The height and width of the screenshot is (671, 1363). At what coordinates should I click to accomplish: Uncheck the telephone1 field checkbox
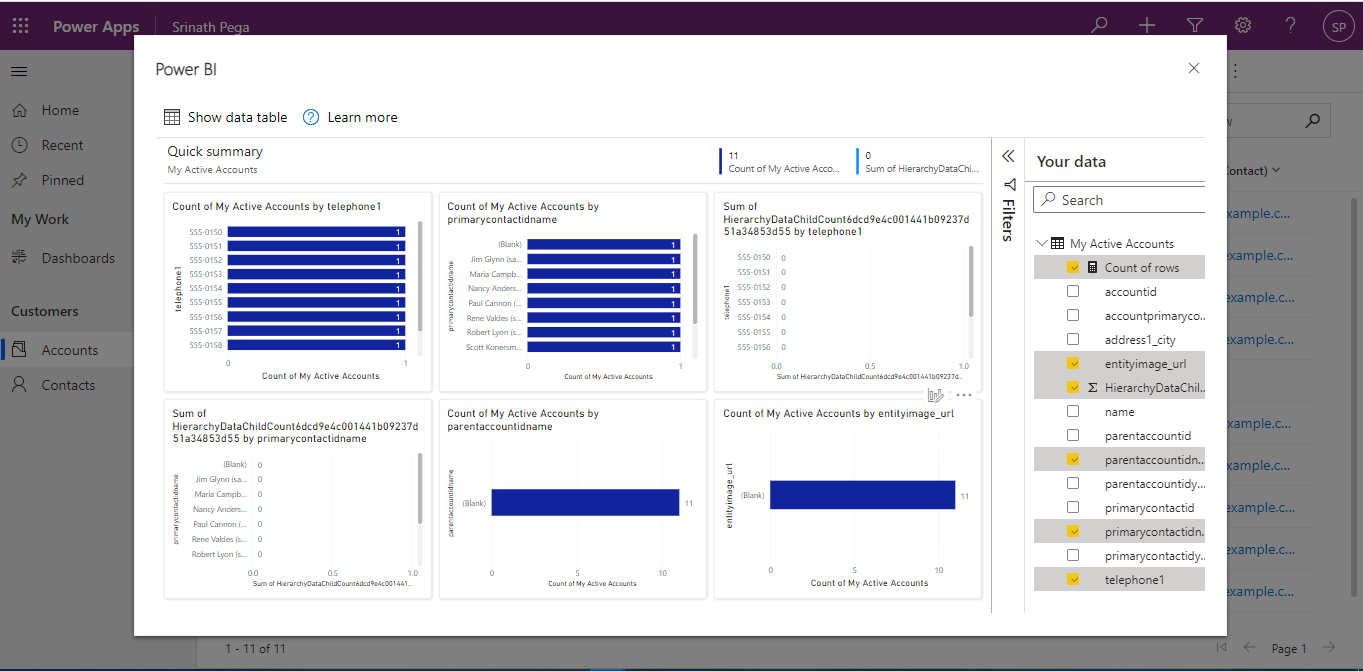(x=1073, y=580)
